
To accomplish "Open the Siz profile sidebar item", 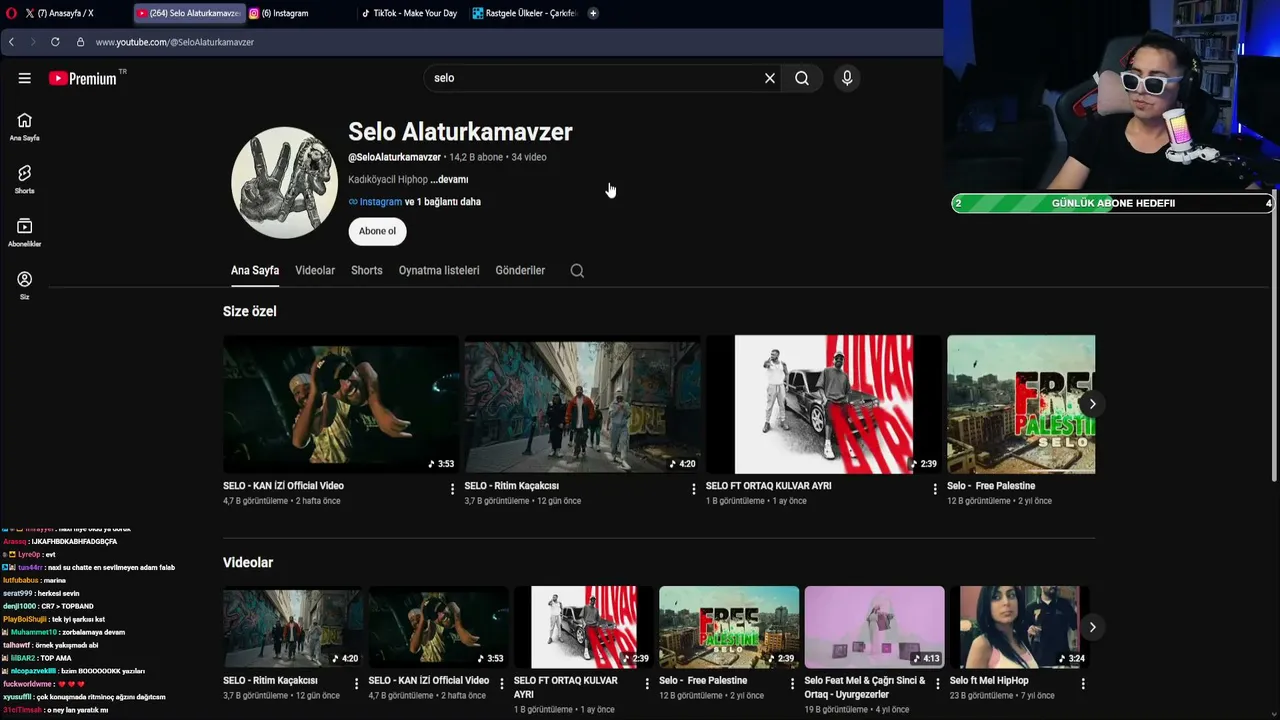I will click(x=24, y=286).
